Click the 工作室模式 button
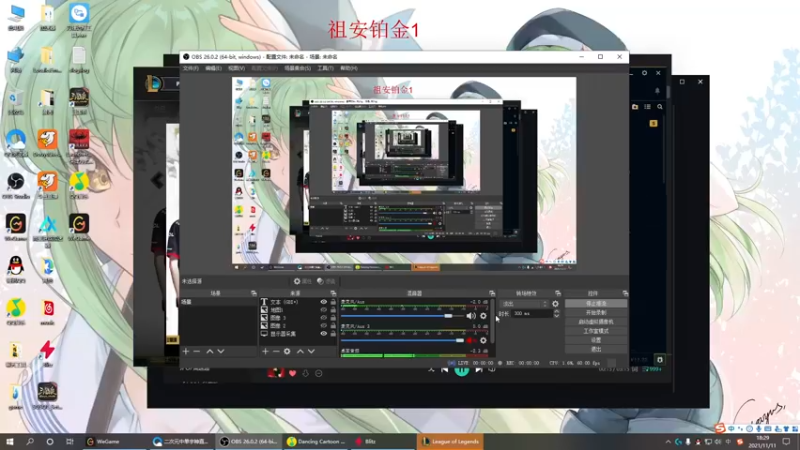800x450 pixels. (596, 331)
